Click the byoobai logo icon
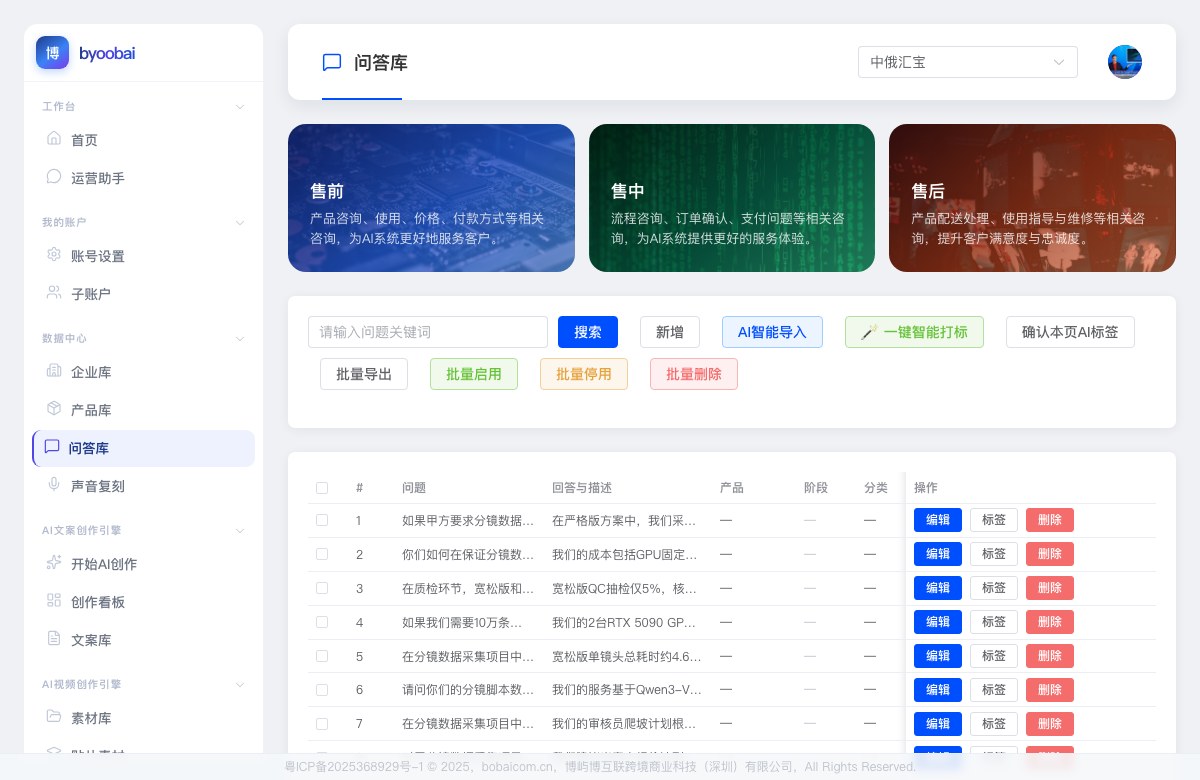1200x780 pixels. [52, 53]
